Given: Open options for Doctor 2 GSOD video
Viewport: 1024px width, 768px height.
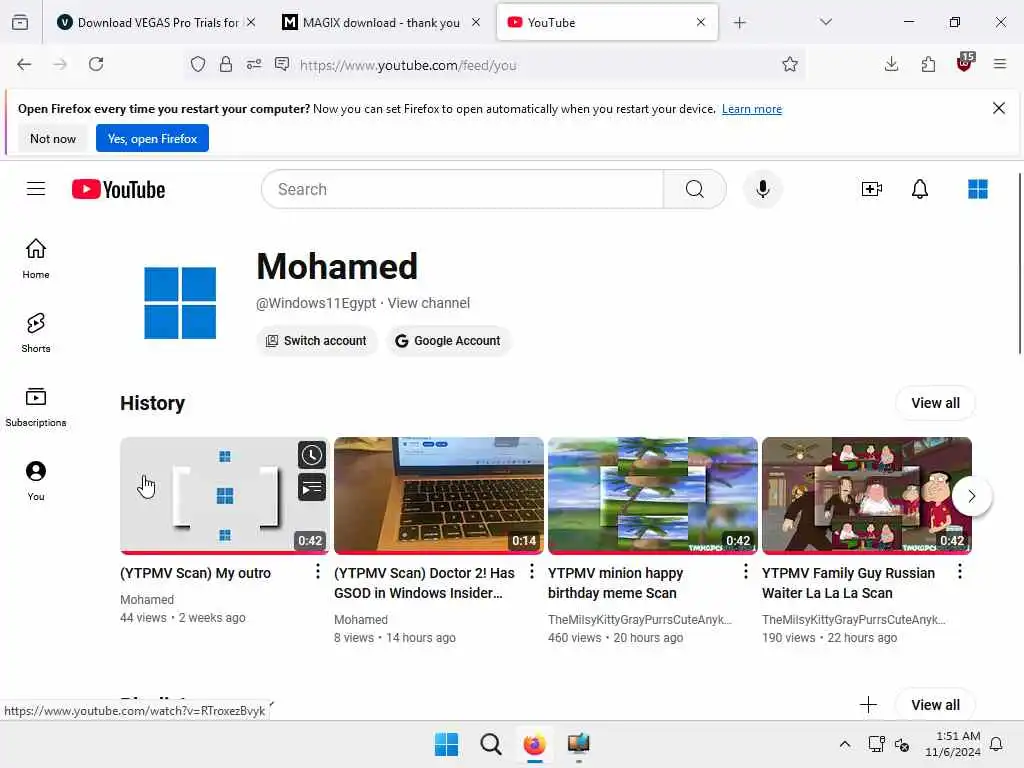Looking at the screenshot, I should [x=532, y=571].
